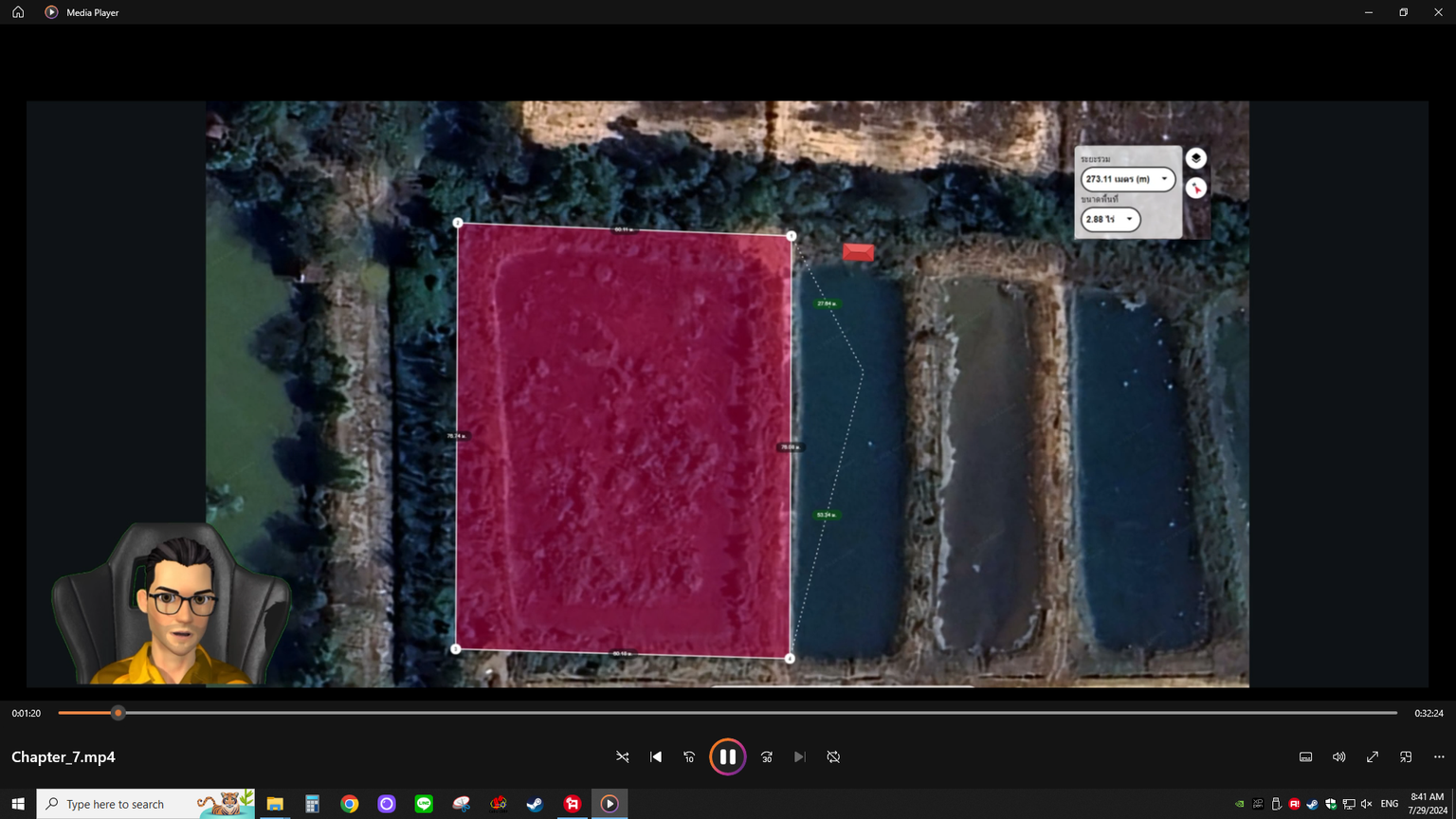Toggle shuffle mode
Image resolution: width=1456 pixels, height=819 pixels.
(623, 756)
